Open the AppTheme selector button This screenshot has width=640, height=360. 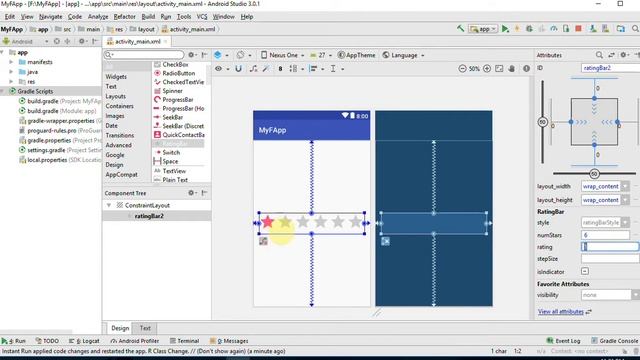(357, 55)
